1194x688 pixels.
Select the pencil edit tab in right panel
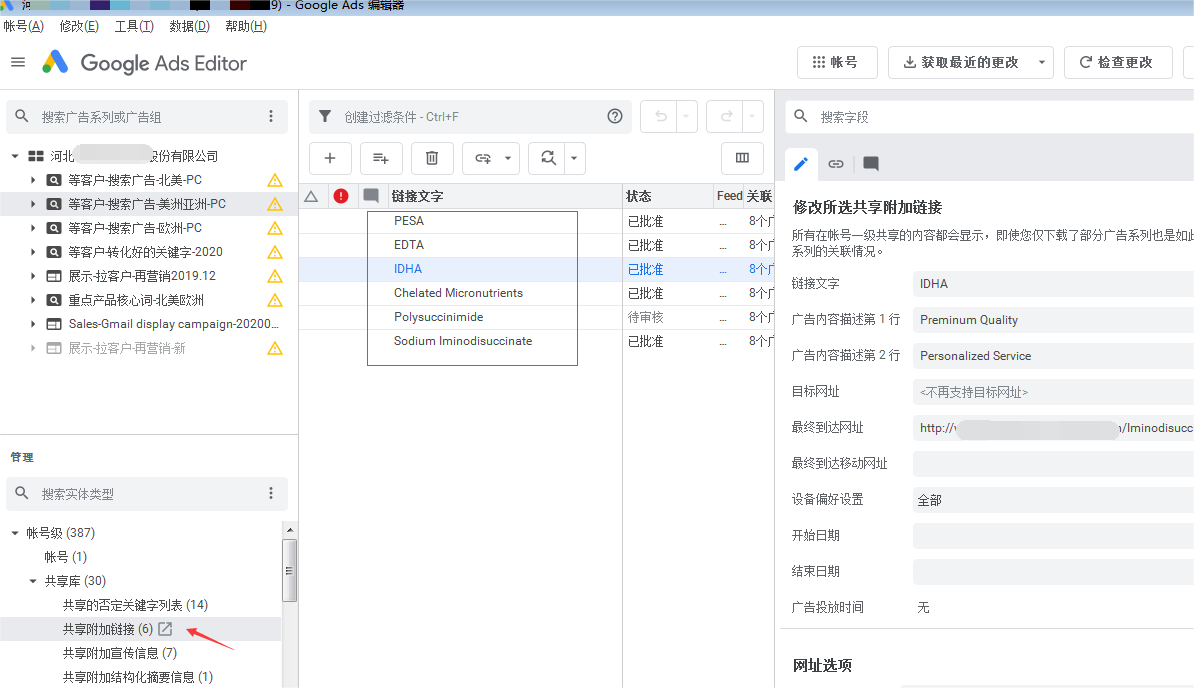[800, 163]
